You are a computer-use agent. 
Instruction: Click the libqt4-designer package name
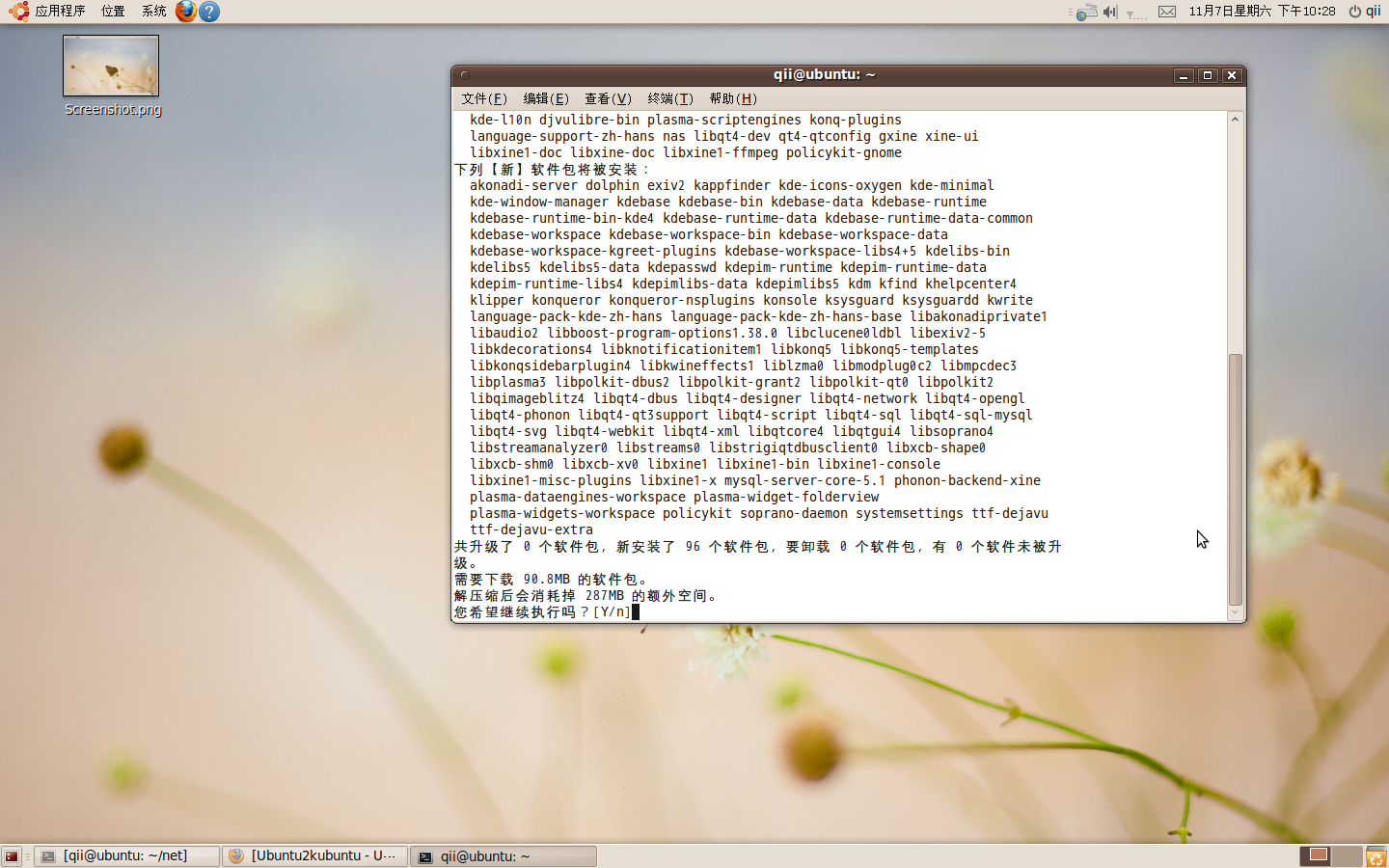744,399
